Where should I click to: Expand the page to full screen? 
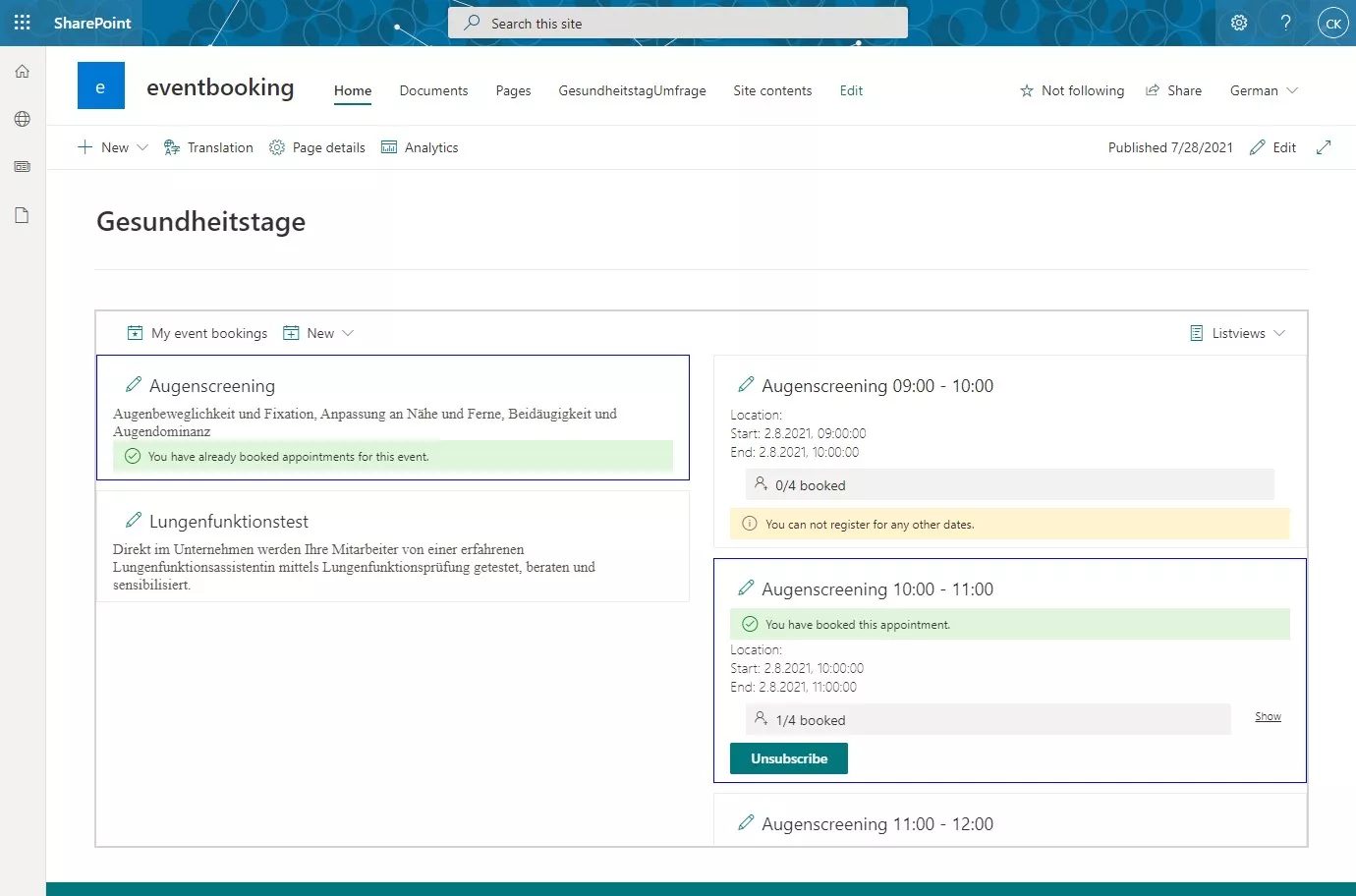point(1325,147)
